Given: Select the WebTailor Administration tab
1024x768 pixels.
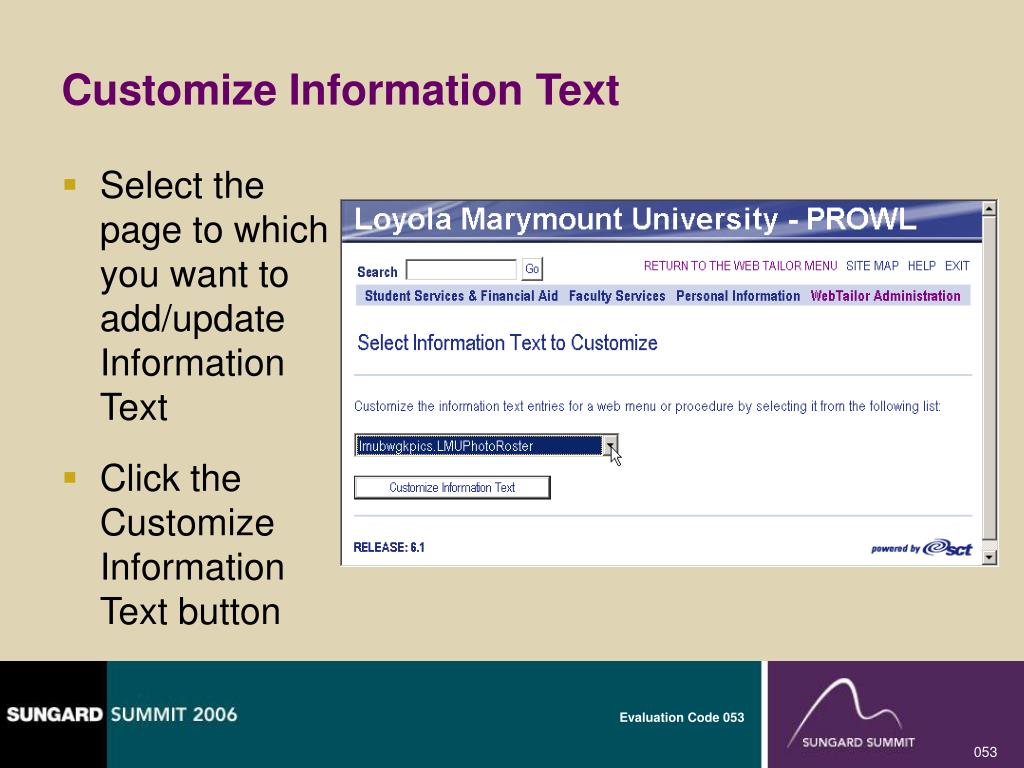Looking at the screenshot, I should pyautogui.click(x=885, y=296).
